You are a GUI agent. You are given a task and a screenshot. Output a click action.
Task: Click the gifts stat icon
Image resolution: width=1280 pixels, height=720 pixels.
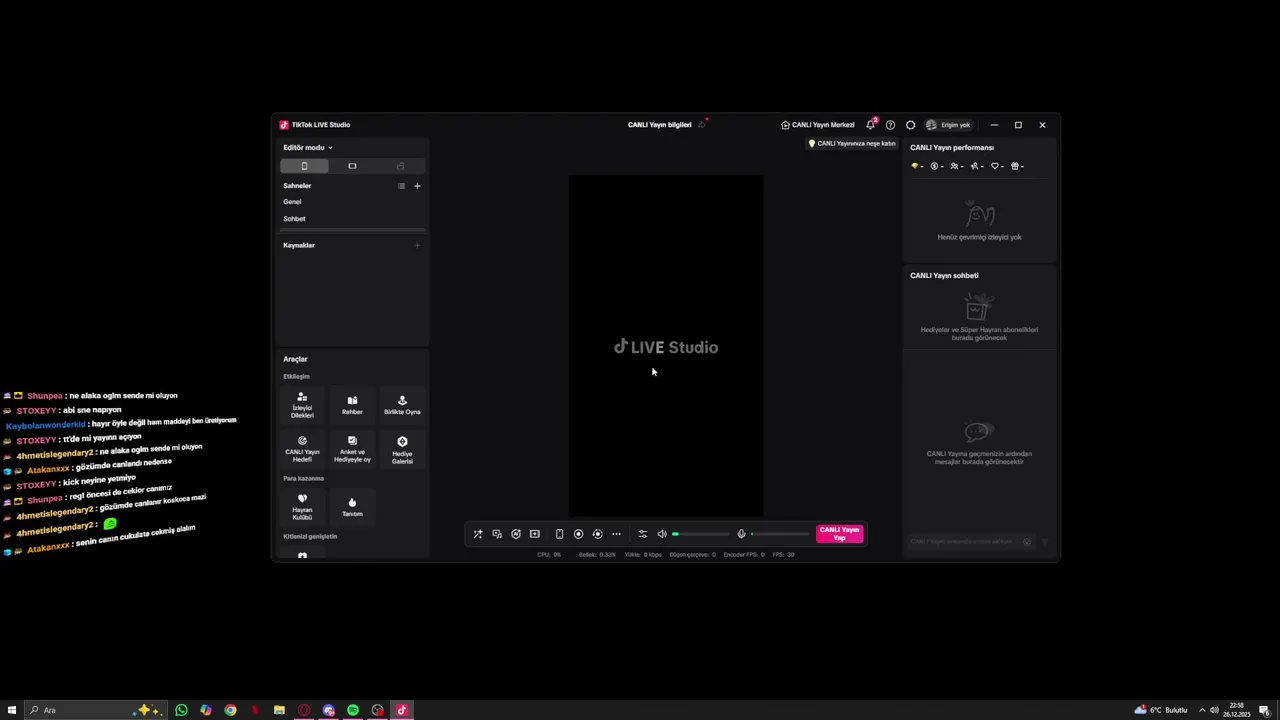[1016, 166]
